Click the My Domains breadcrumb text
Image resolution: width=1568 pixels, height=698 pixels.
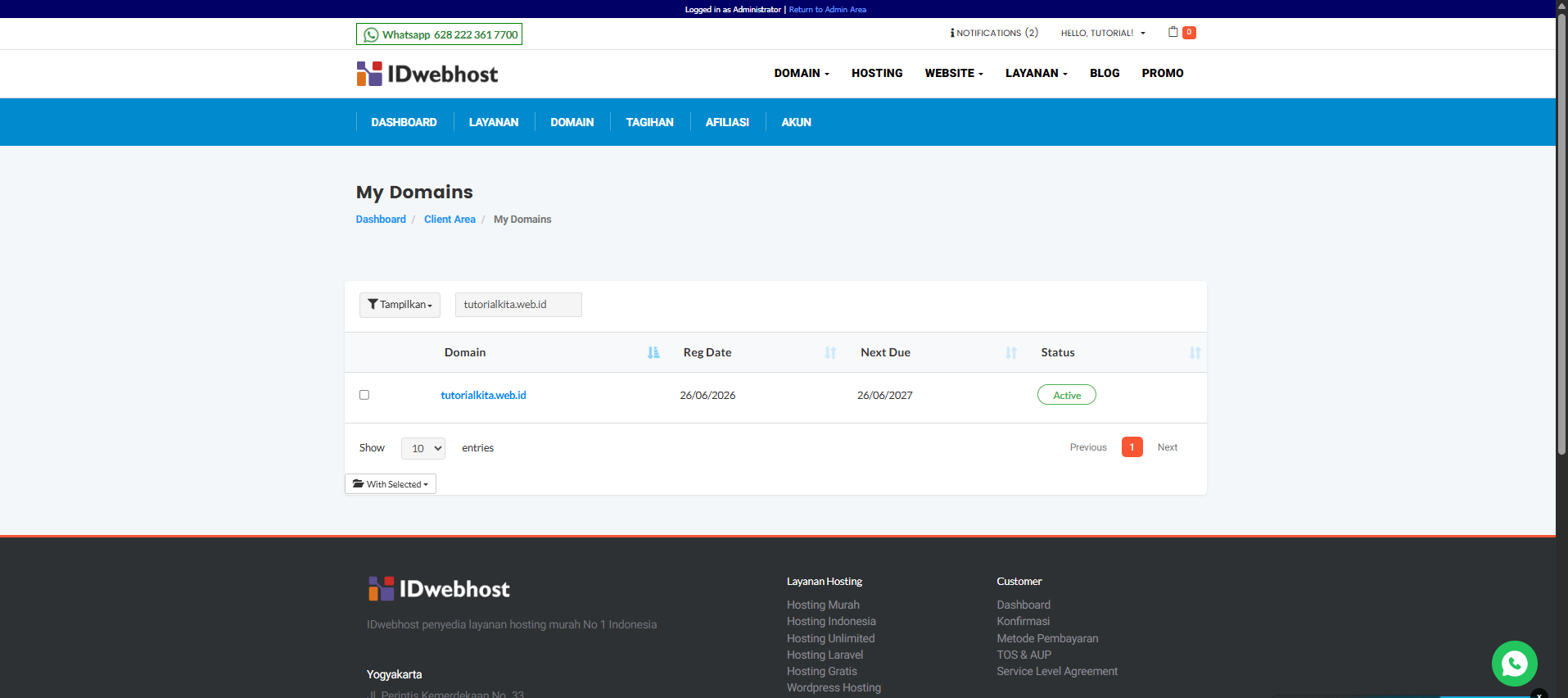[x=522, y=220]
